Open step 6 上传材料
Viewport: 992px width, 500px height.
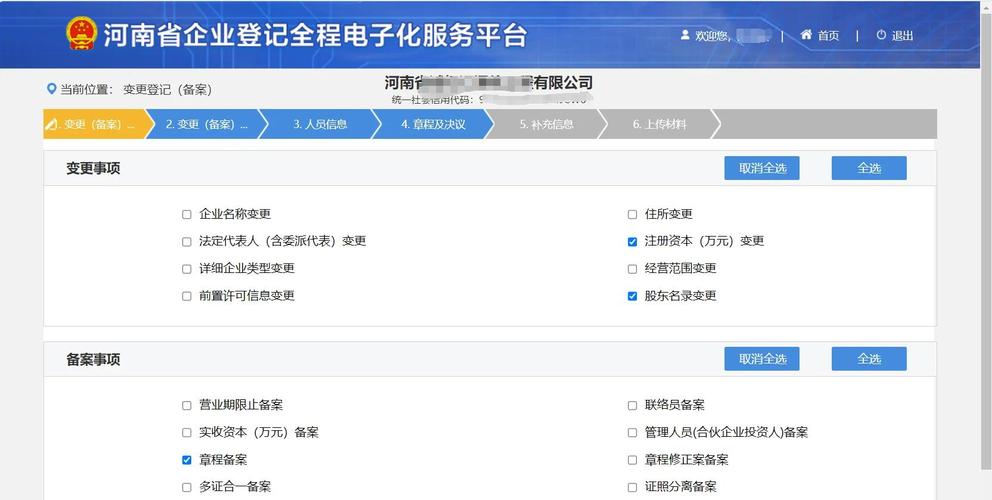(659, 124)
